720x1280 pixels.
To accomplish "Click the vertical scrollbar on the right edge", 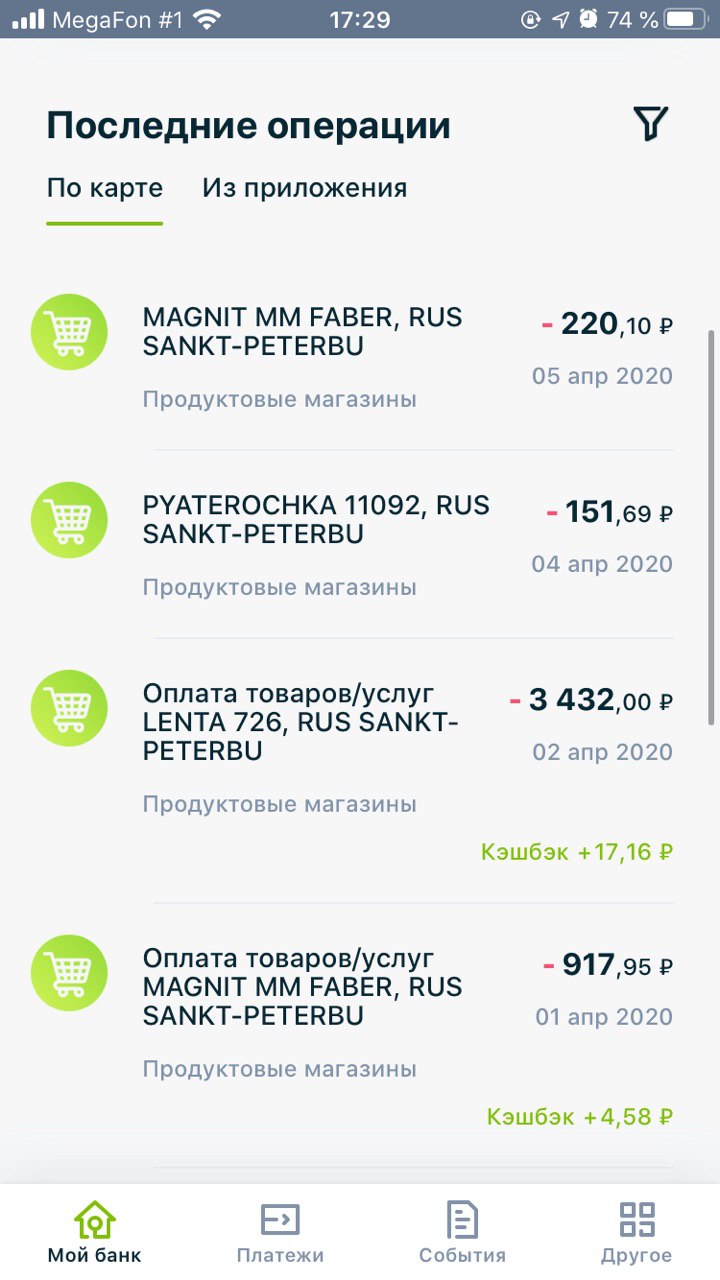I will 712,527.
